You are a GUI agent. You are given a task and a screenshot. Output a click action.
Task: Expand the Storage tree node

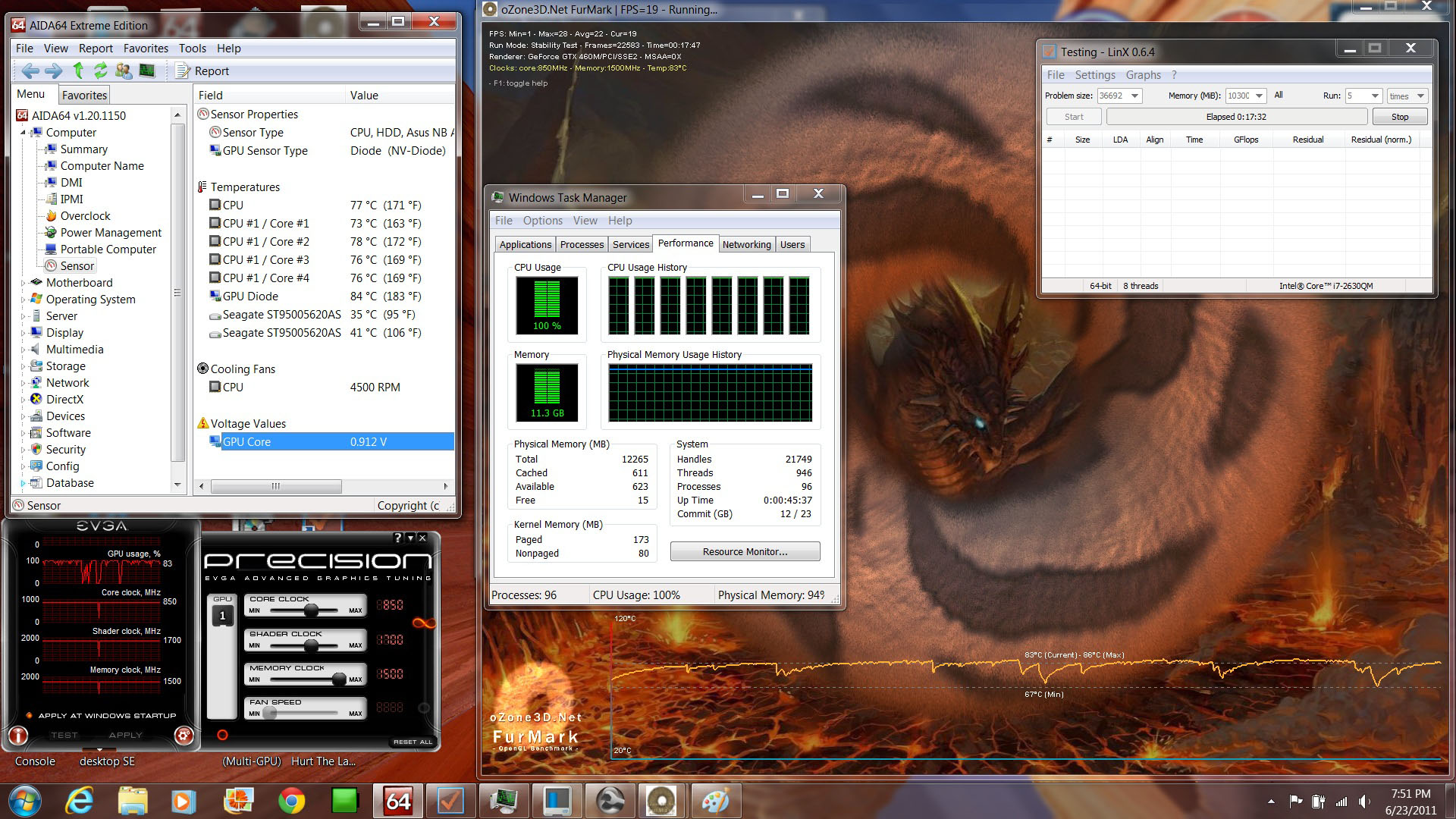(24, 366)
